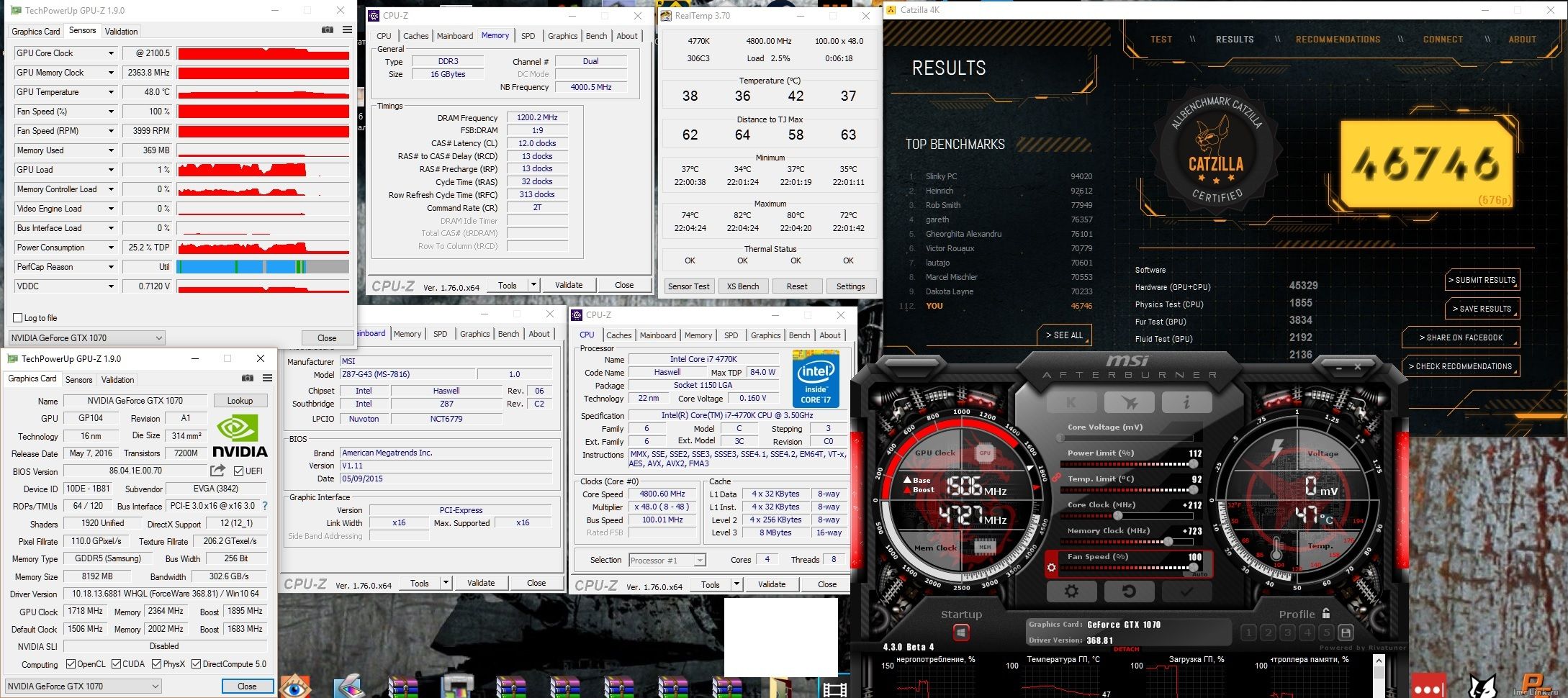Image resolution: width=1568 pixels, height=698 pixels.
Task: Click the Afterburner K (Kombustor) button
Action: tap(1071, 402)
